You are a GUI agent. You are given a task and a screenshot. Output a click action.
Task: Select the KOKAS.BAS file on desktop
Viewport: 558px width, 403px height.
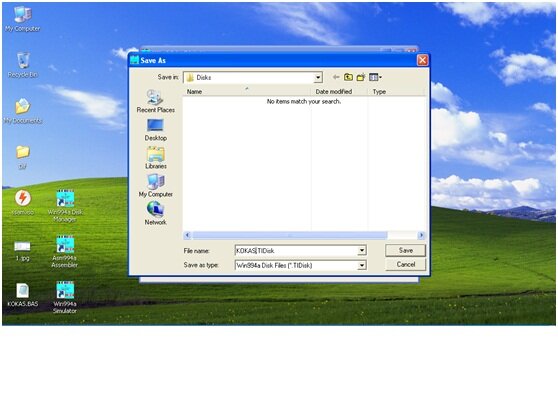point(22,295)
